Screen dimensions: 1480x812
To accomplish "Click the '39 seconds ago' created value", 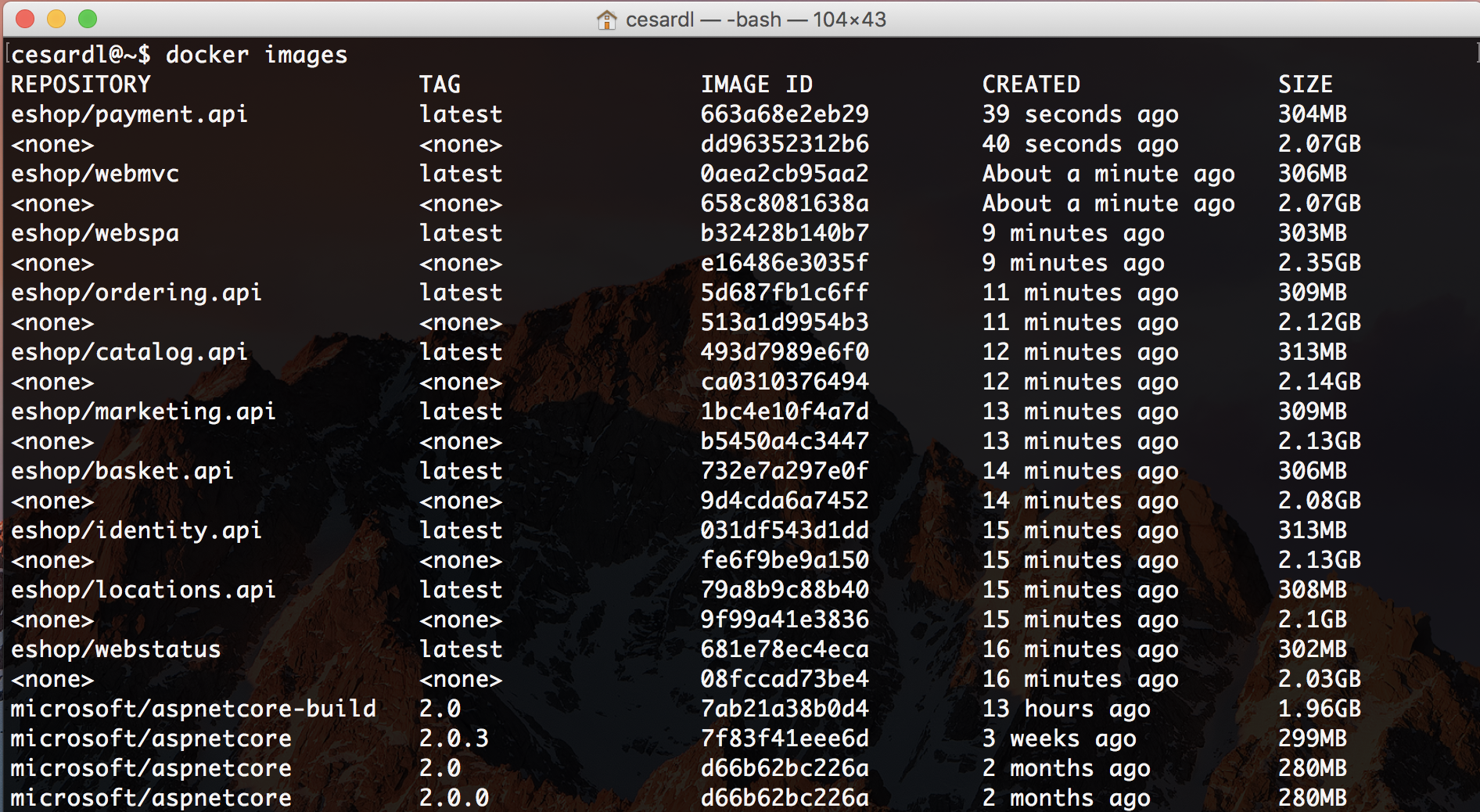I will tap(1080, 114).
